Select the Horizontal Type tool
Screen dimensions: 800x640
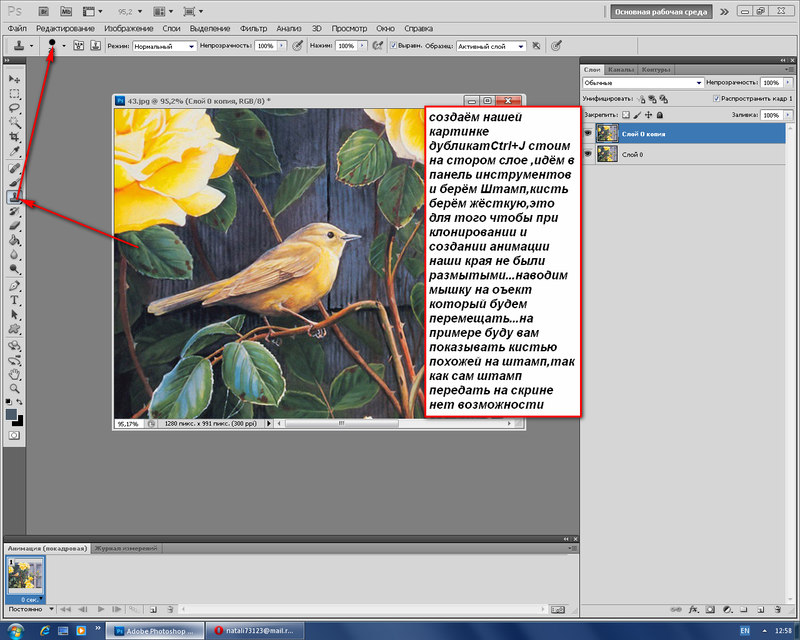coord(14,300)
